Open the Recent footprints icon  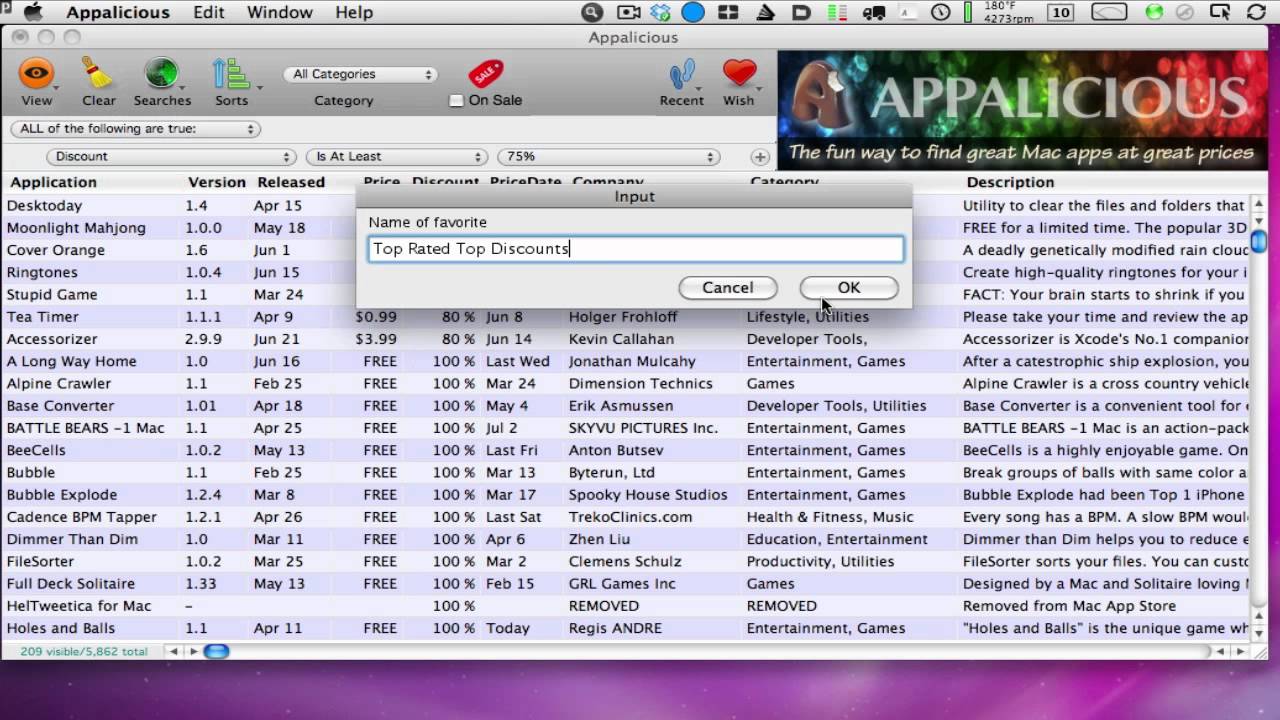[682, 74]
